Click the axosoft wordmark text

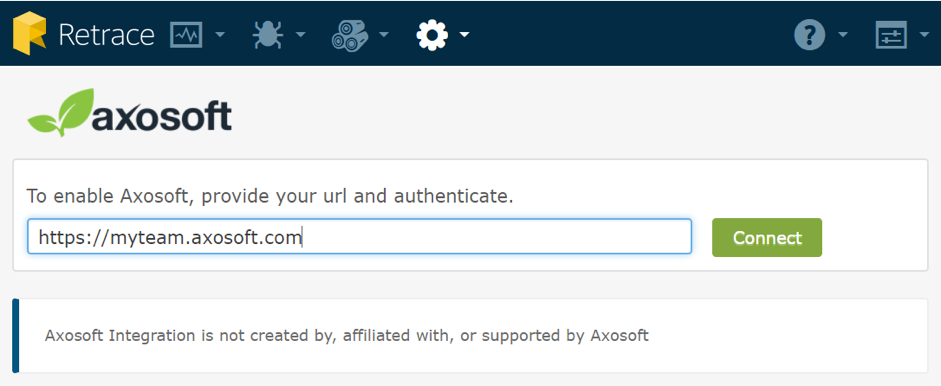161,116
